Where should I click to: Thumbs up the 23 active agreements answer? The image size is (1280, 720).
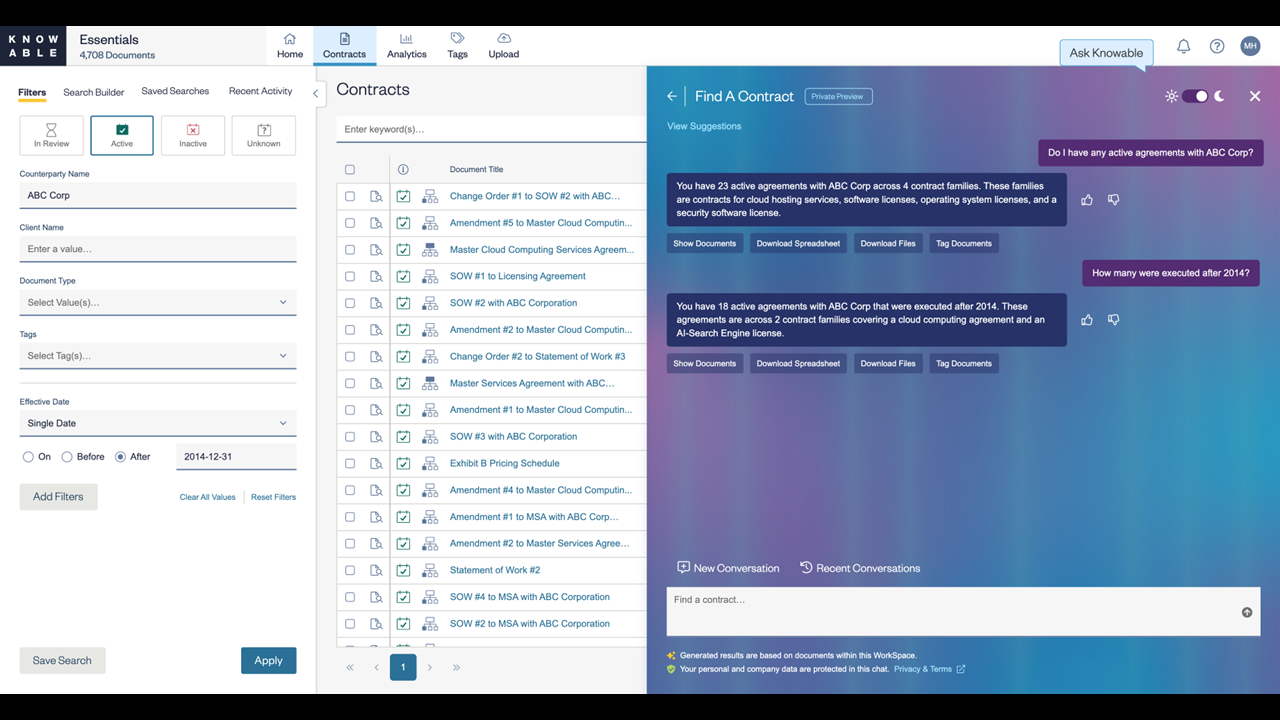click(x=1087, y=200)
